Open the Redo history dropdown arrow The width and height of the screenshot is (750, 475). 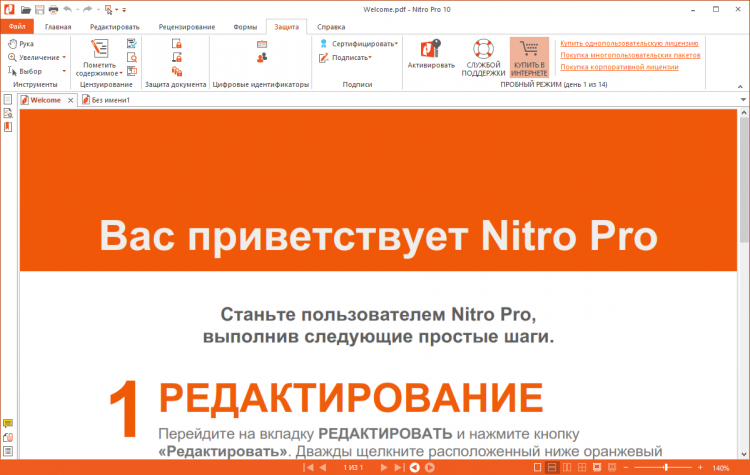pyautogui.click(x=98, y=10)
